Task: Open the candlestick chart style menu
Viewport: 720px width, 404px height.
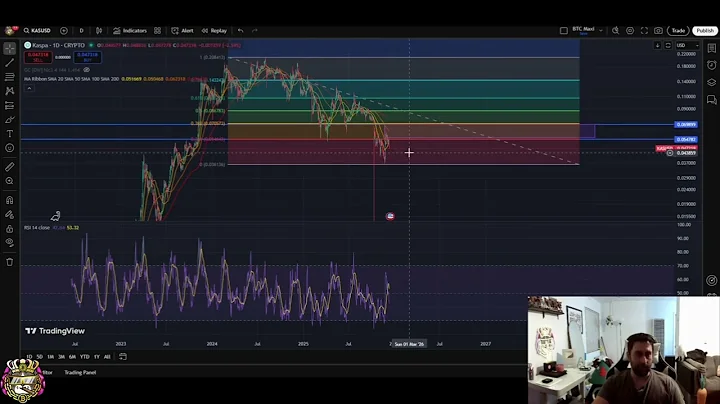Action: click(x=99, y=31)
